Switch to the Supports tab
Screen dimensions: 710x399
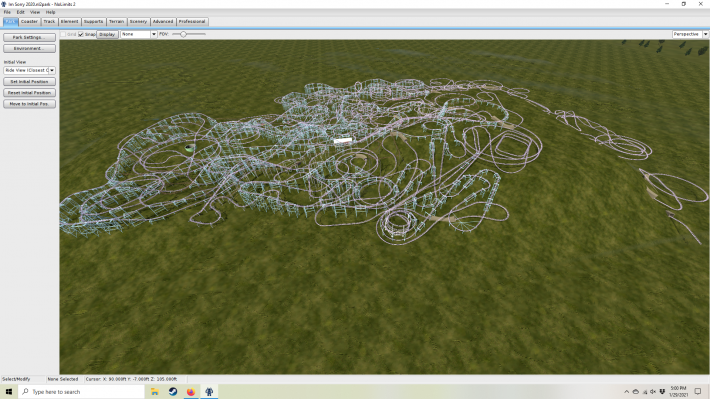93,22
